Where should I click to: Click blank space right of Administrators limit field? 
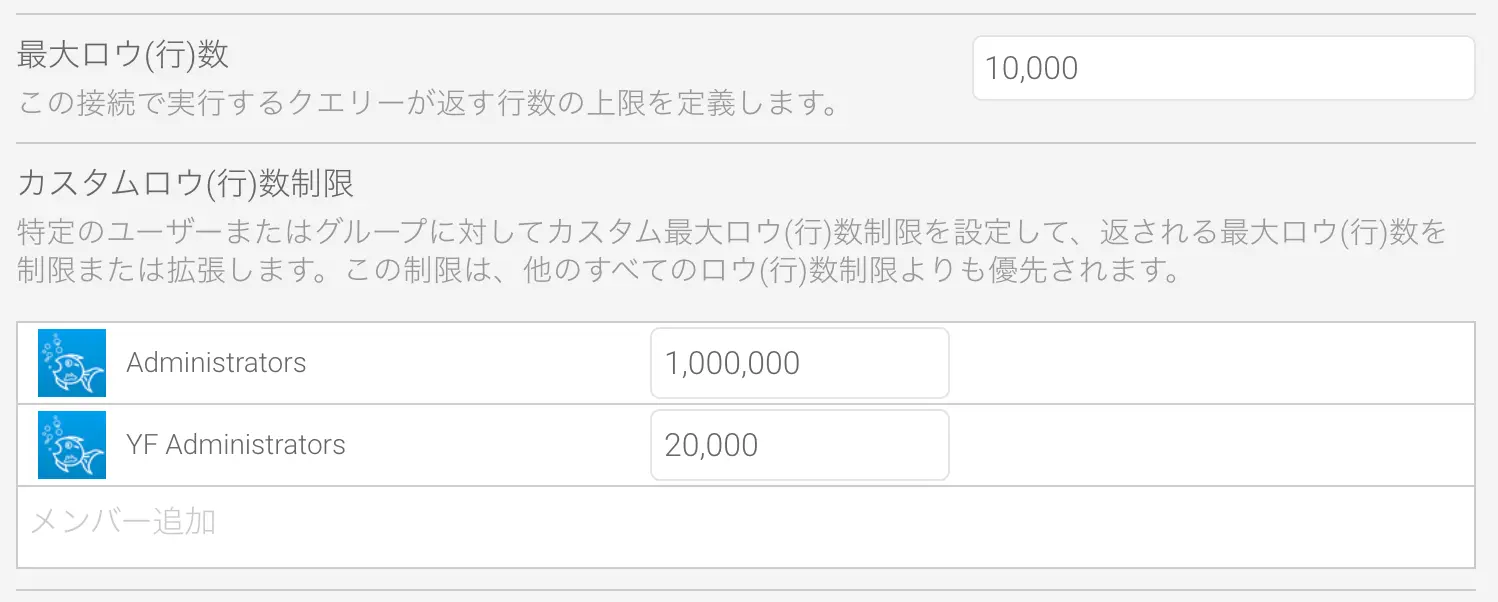point(1210,363)
